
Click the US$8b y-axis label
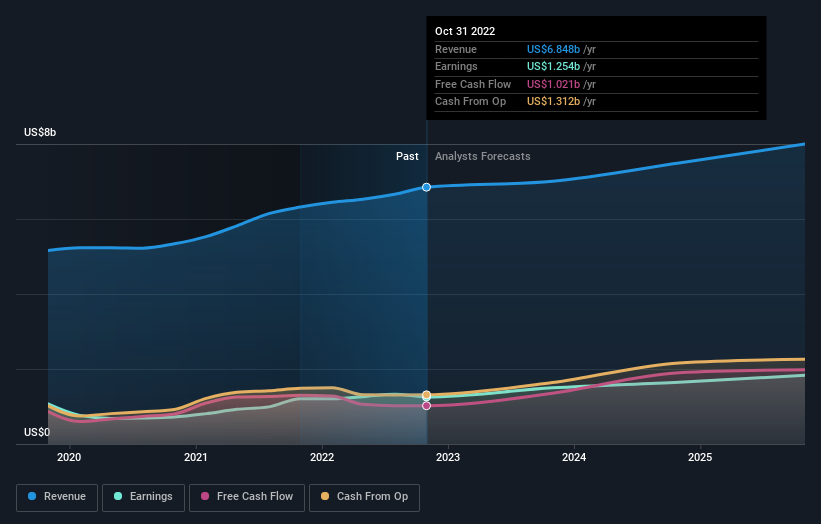pos(40,132)
